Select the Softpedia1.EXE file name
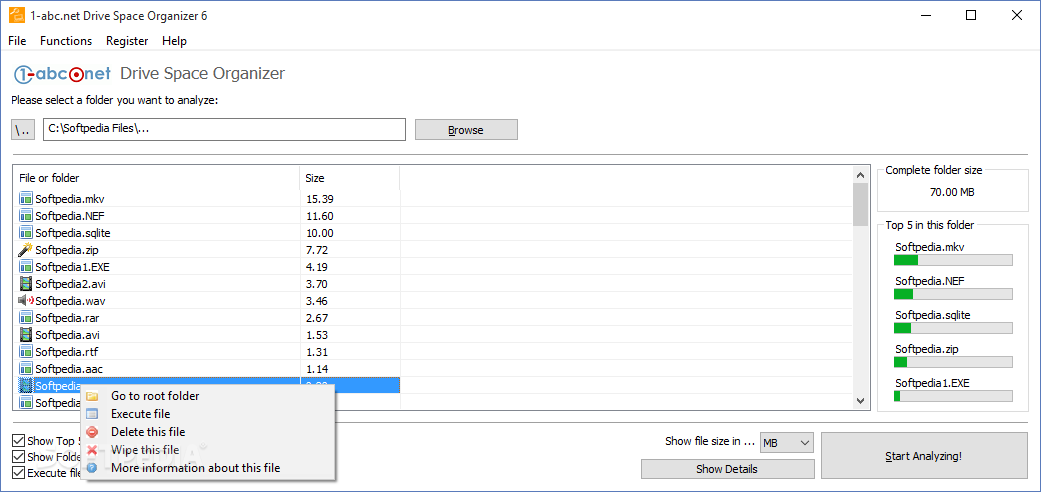1041x492 pixels. pos(72,267)
